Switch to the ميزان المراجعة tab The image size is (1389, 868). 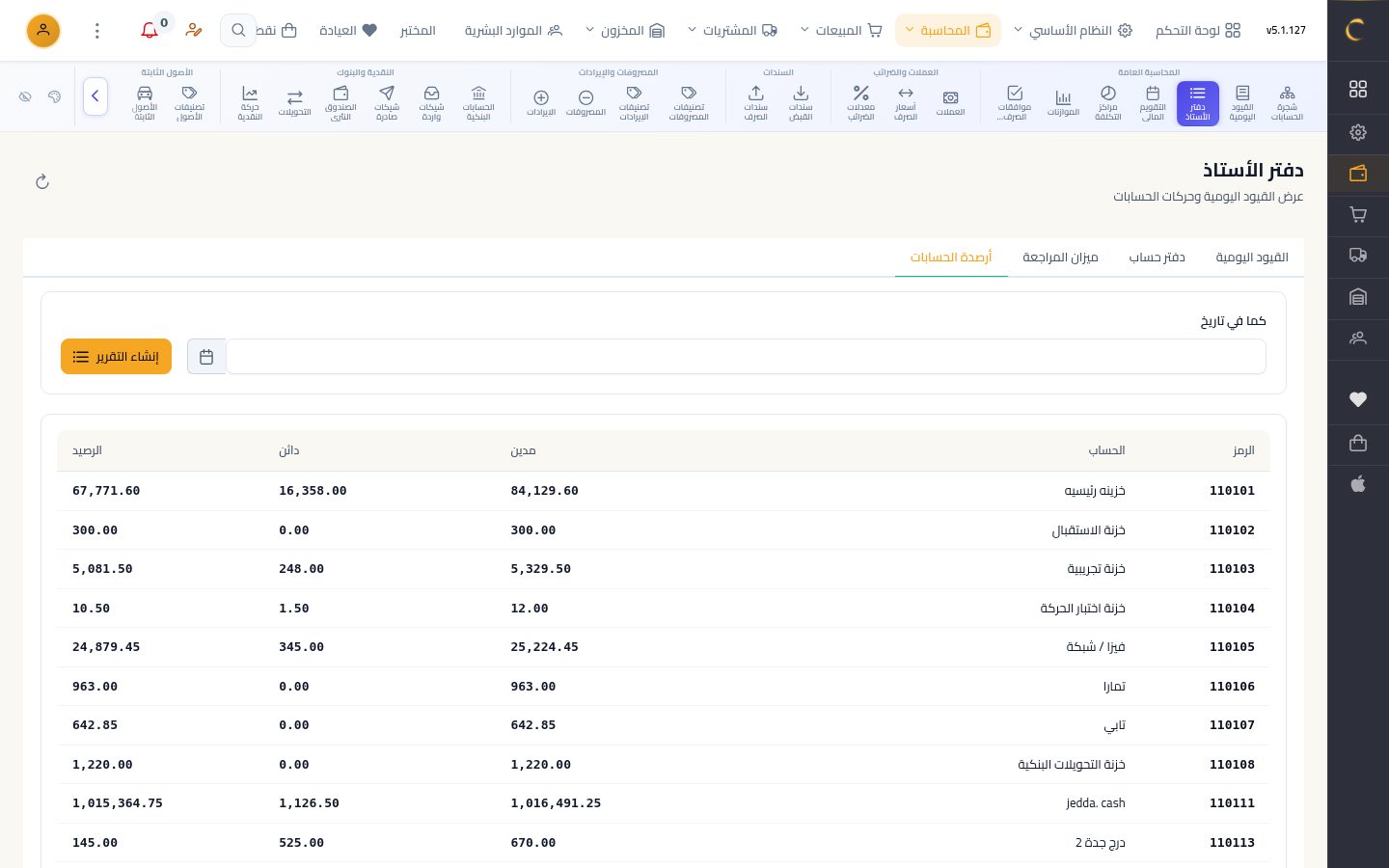[1060, 258]
